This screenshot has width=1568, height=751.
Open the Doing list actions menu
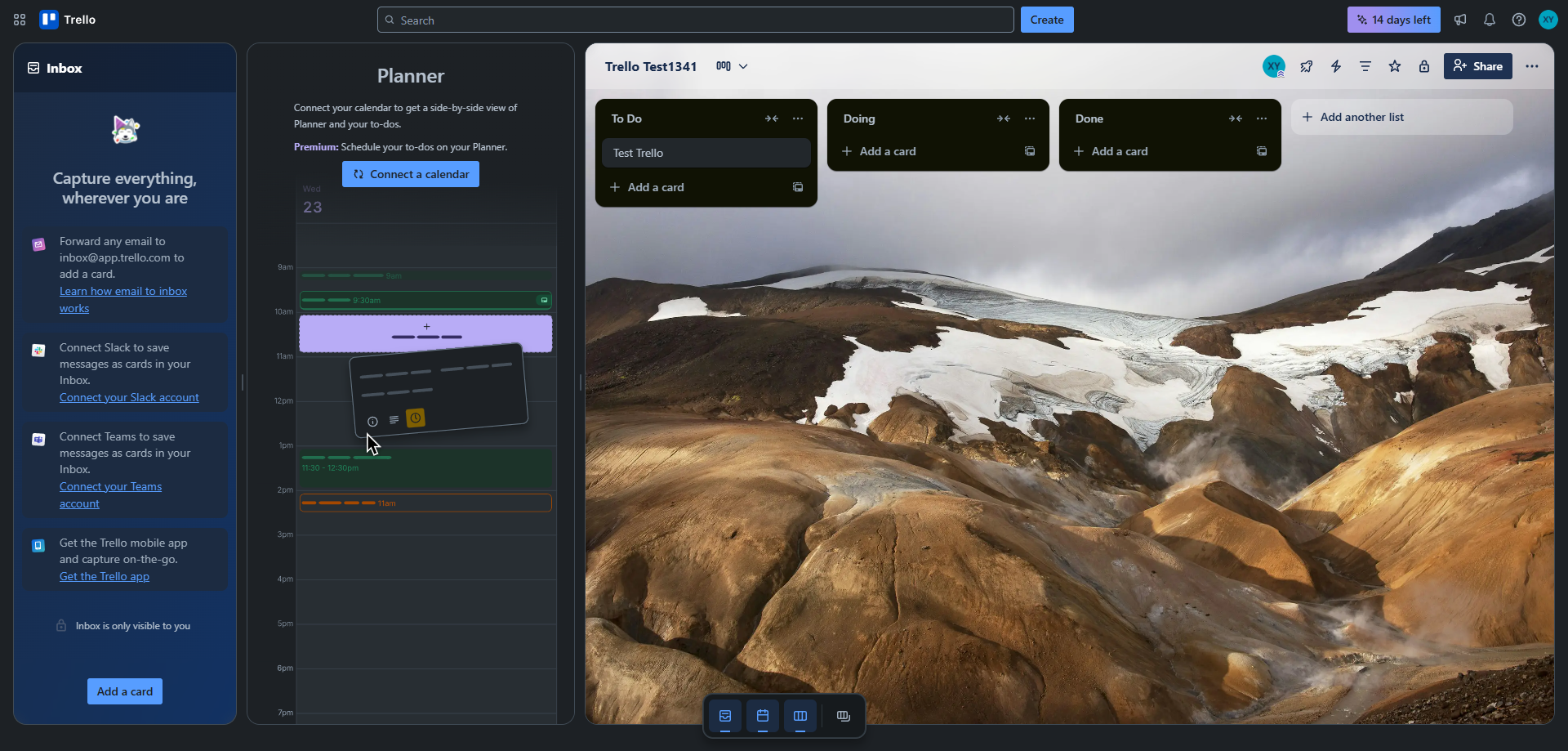pos(1030,118)
